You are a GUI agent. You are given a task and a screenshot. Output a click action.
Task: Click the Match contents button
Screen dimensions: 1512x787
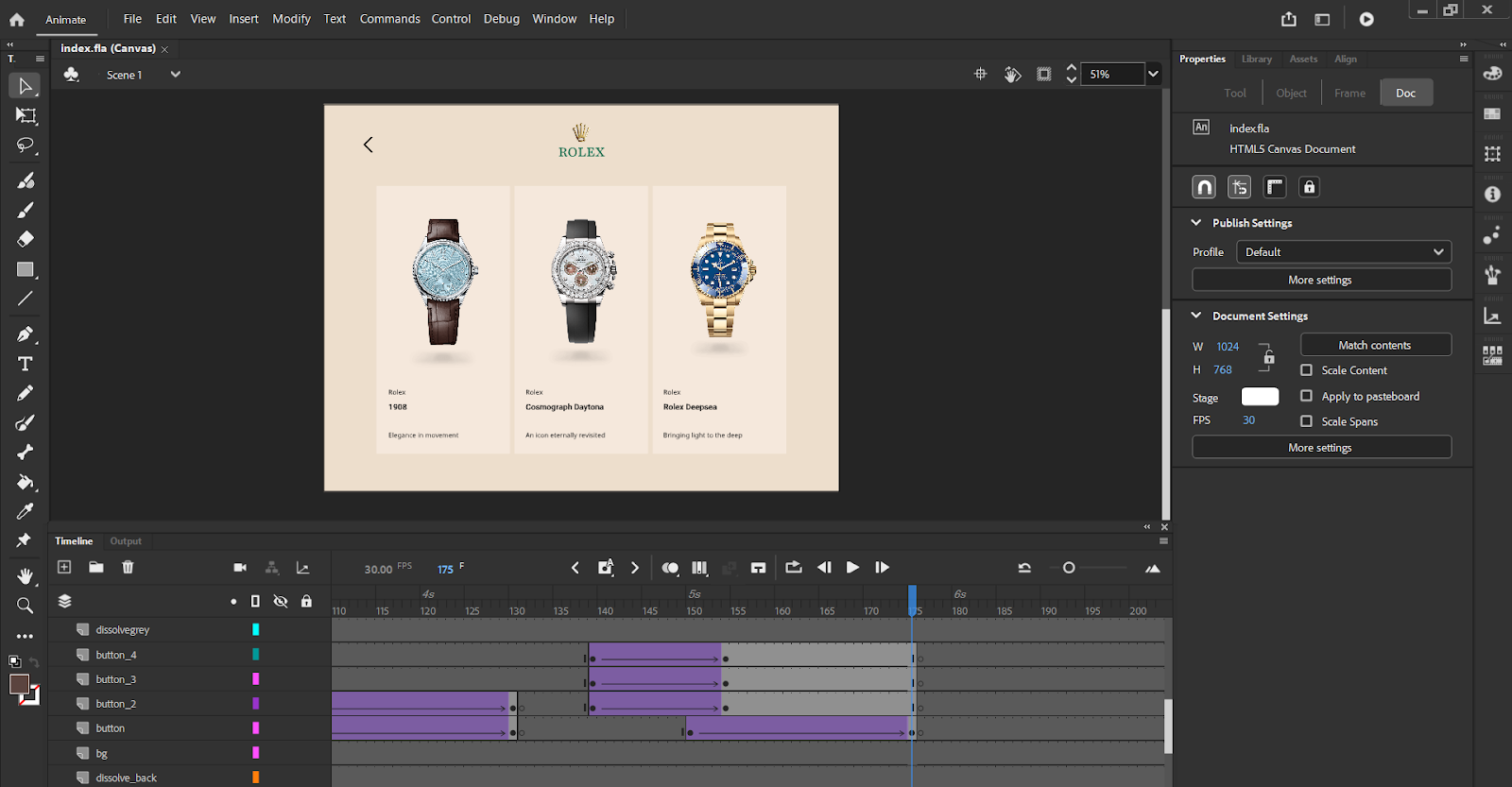pos(1375,345)
